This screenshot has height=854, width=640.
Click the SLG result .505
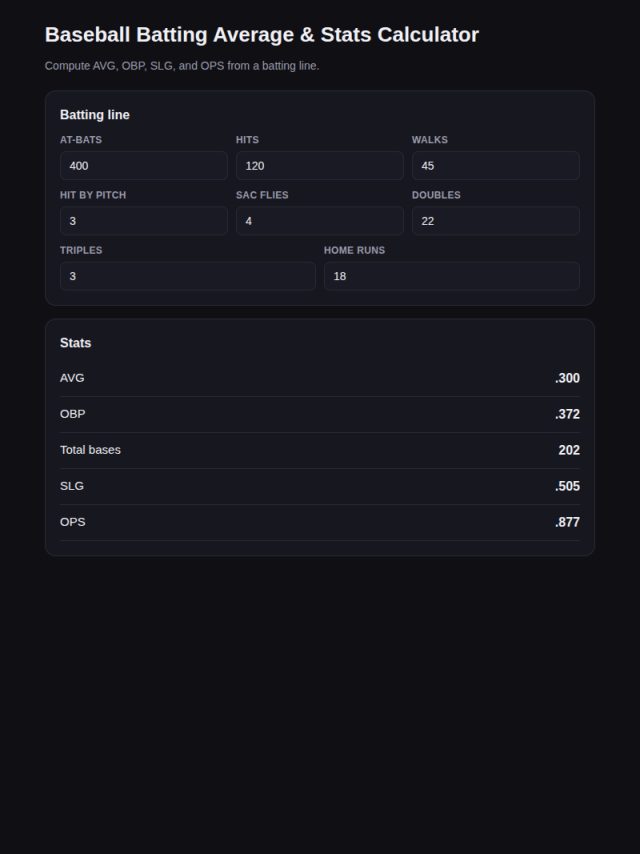tap(567, 486)
